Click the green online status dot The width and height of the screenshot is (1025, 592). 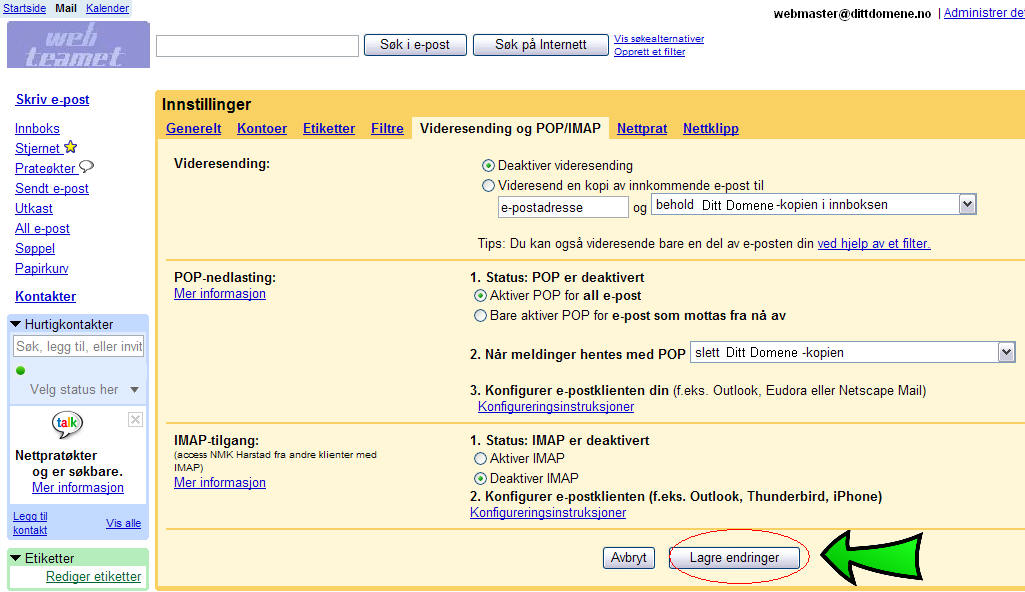[x=20, y=370]
